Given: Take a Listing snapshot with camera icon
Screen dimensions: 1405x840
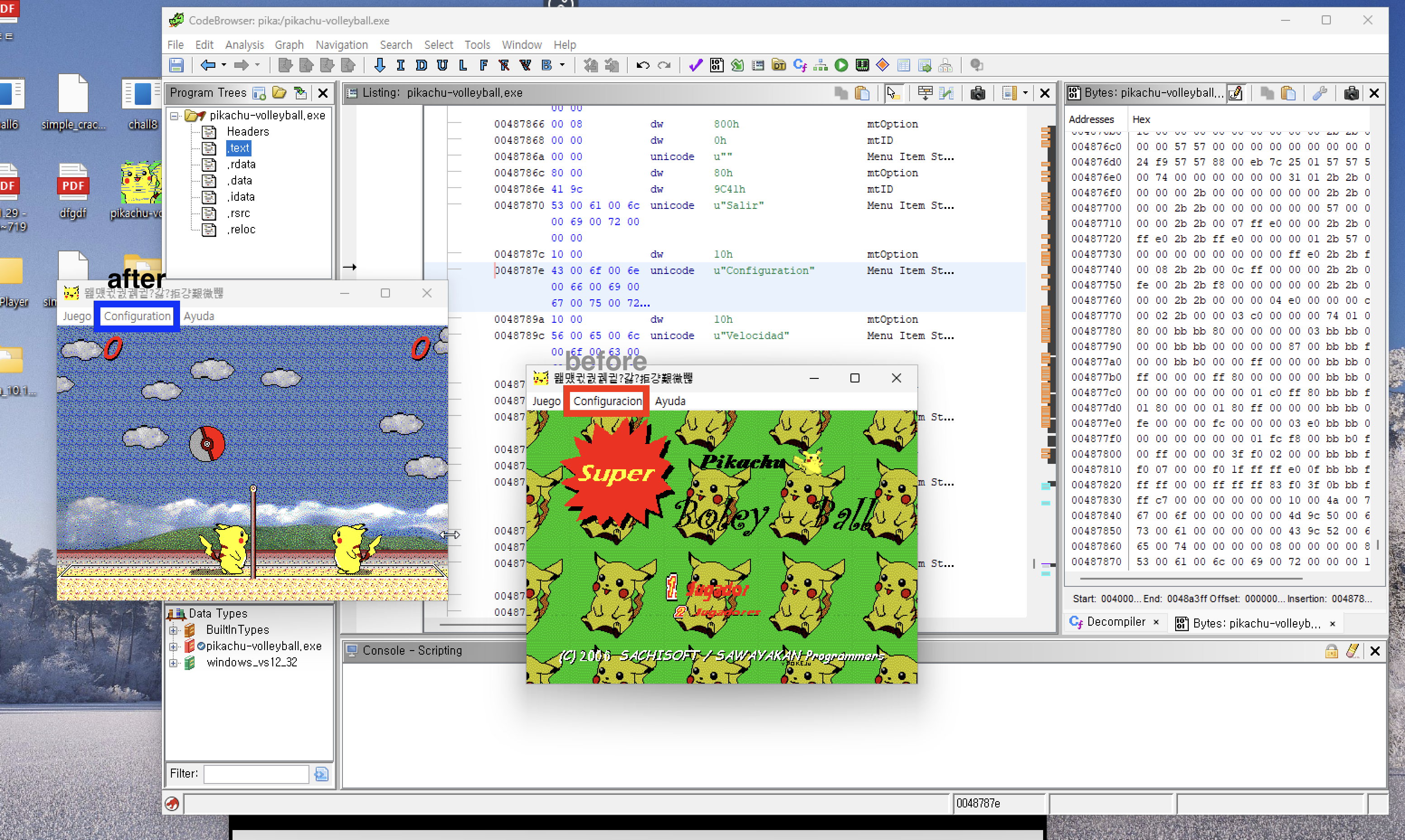Looking at the screenshot, I should pyautogui.click(x=978, y=93).
